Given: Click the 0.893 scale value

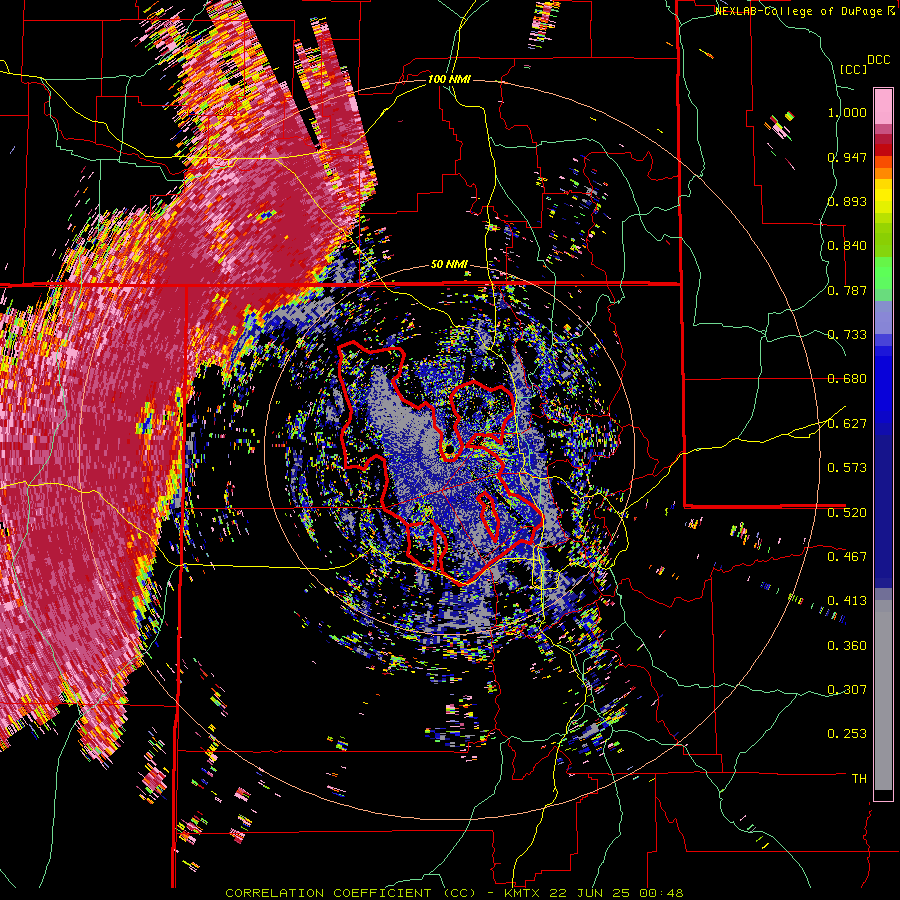Looking at the screenshot, I should coord(847,201).
